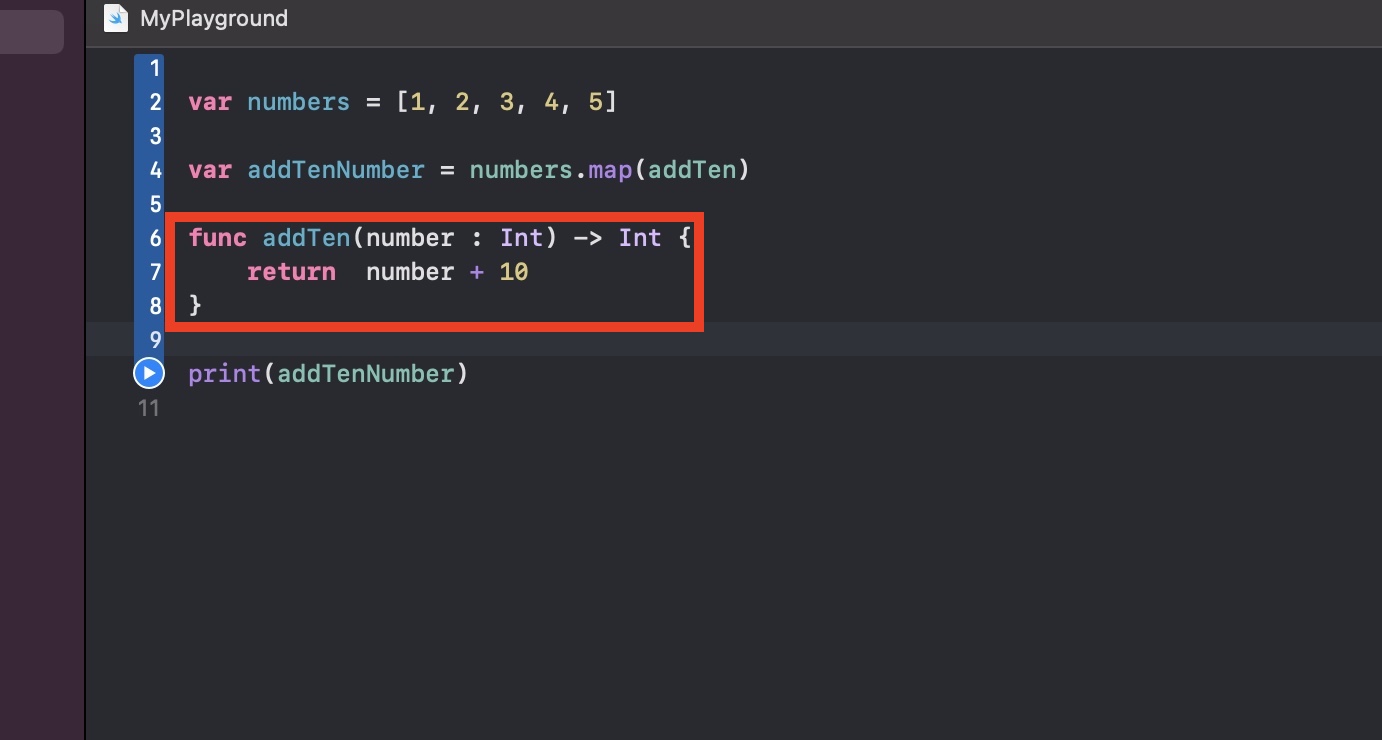Image resolution: width=1382 pixels, height=740 pixels.
Task: Select the highlighted item in left sidebar
Action: pos(32,32)
